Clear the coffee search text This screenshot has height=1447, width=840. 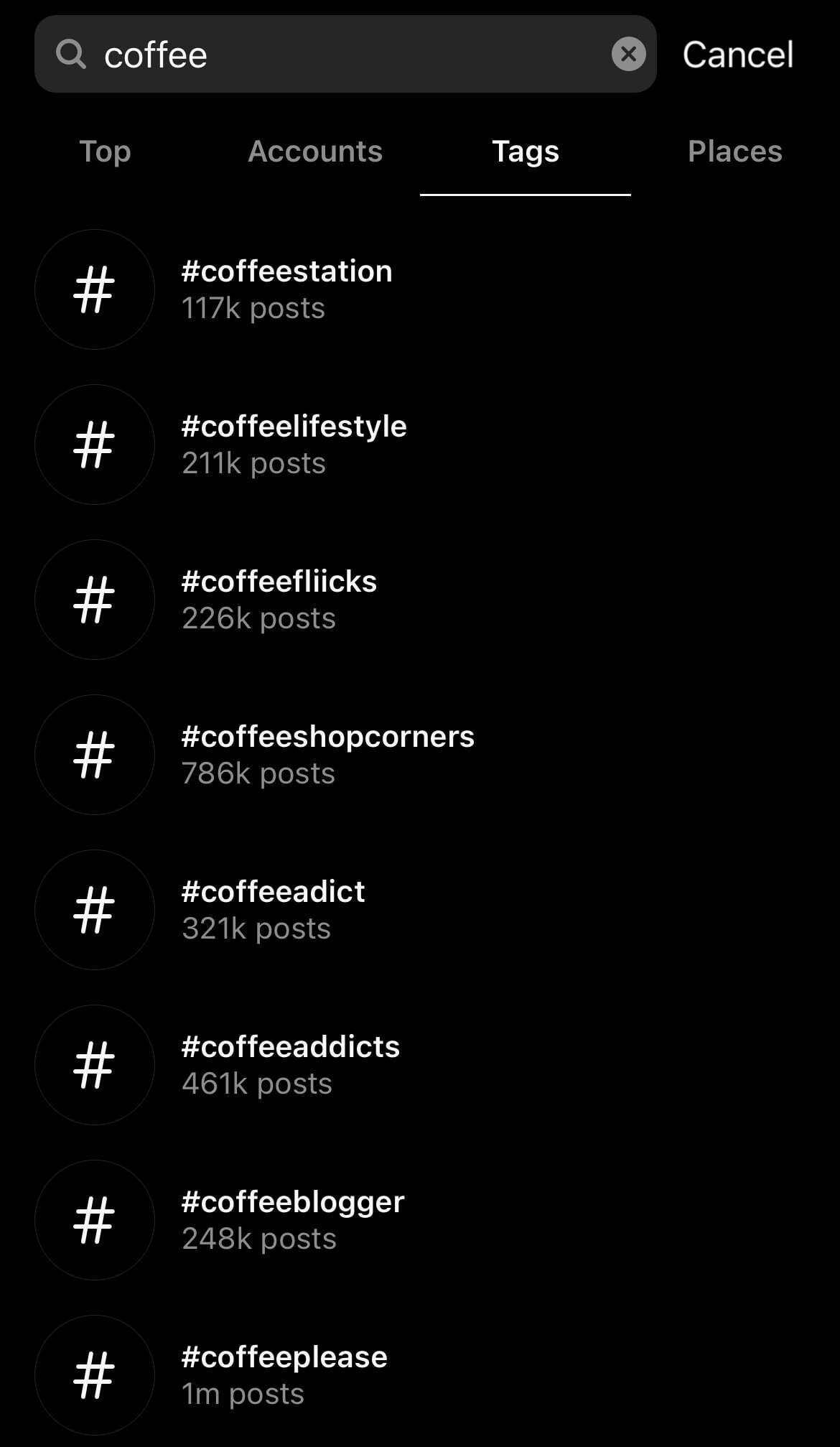628,54
